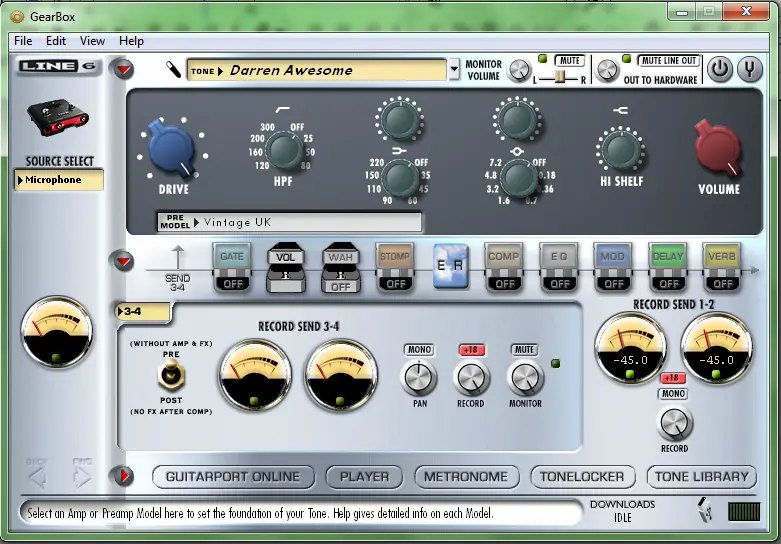This screenshot has width=781, height=544.
Task: Open the Tone preset dropdown arrow
Action: coord(454,70)
